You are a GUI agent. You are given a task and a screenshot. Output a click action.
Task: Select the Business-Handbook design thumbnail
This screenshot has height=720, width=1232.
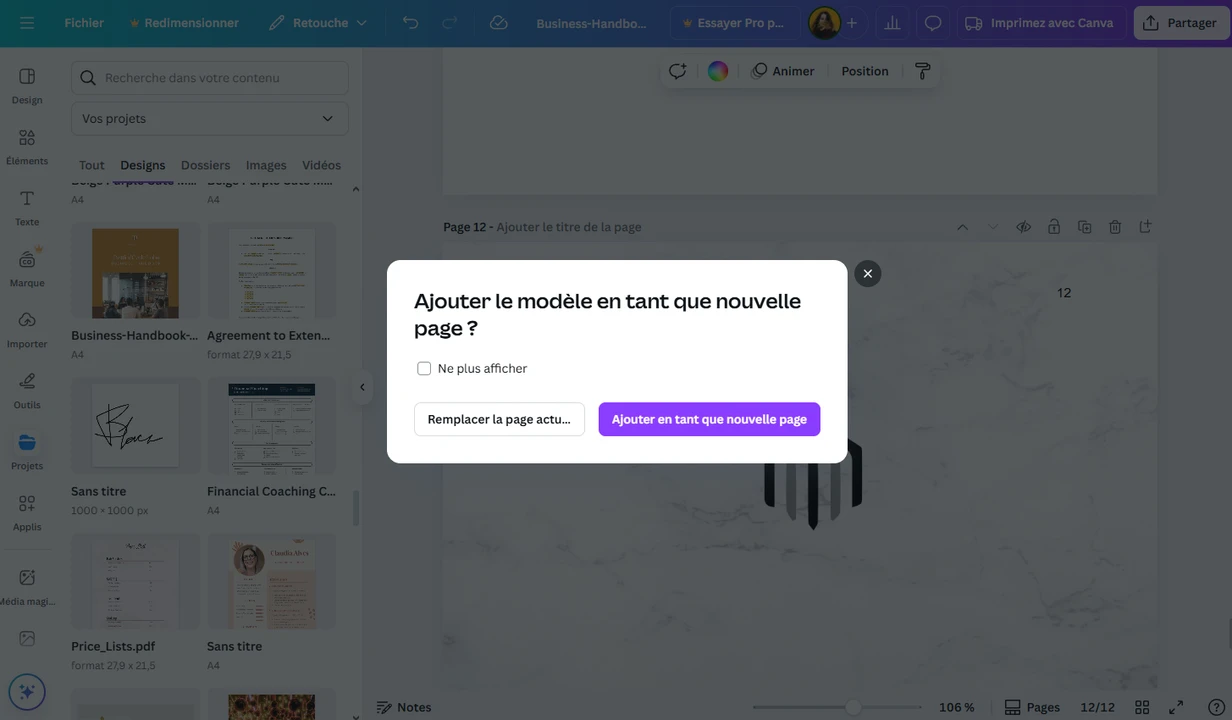click(135, 273)
